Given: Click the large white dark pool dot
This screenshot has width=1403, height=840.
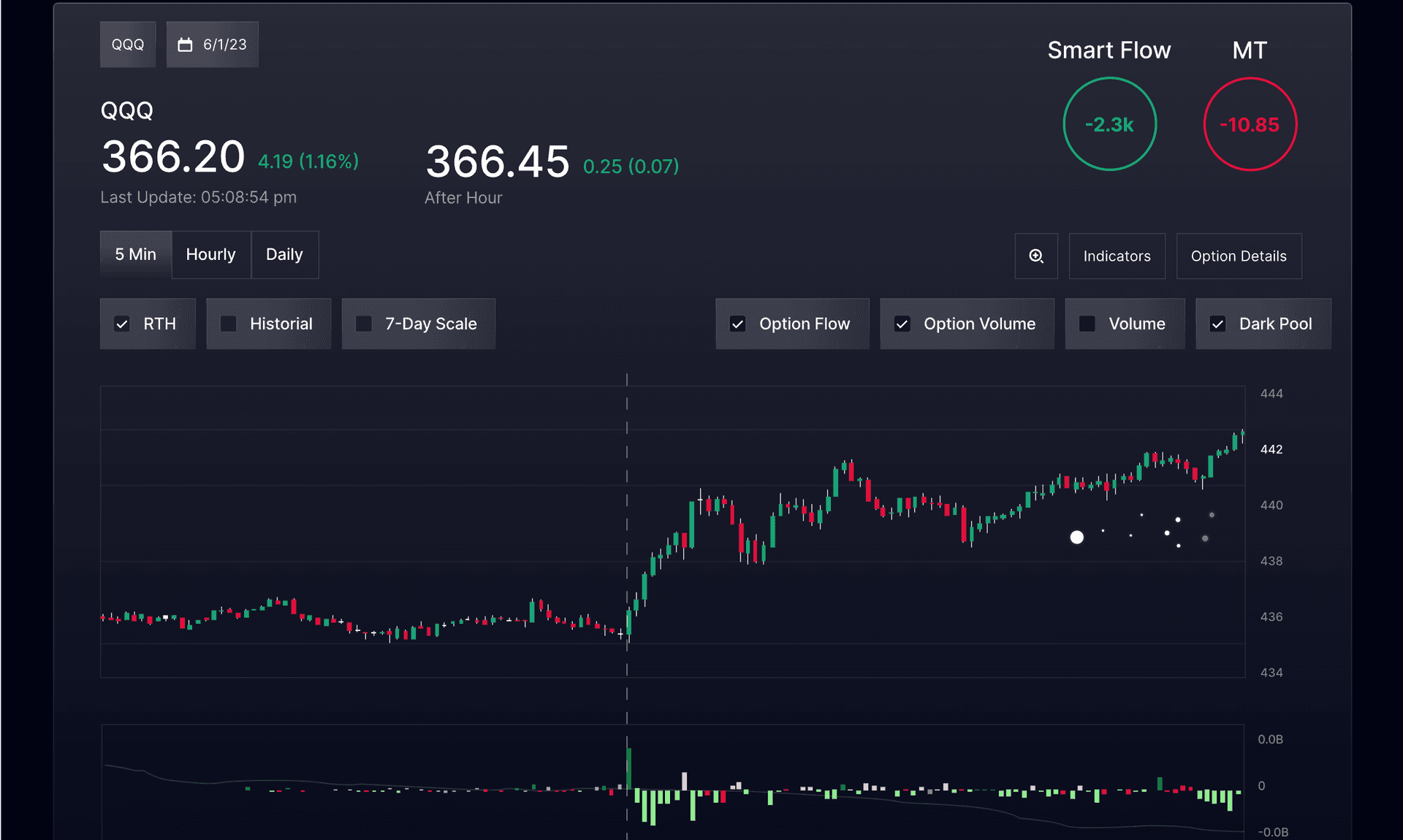Looking at the screenshot, I should [1077, 538].
